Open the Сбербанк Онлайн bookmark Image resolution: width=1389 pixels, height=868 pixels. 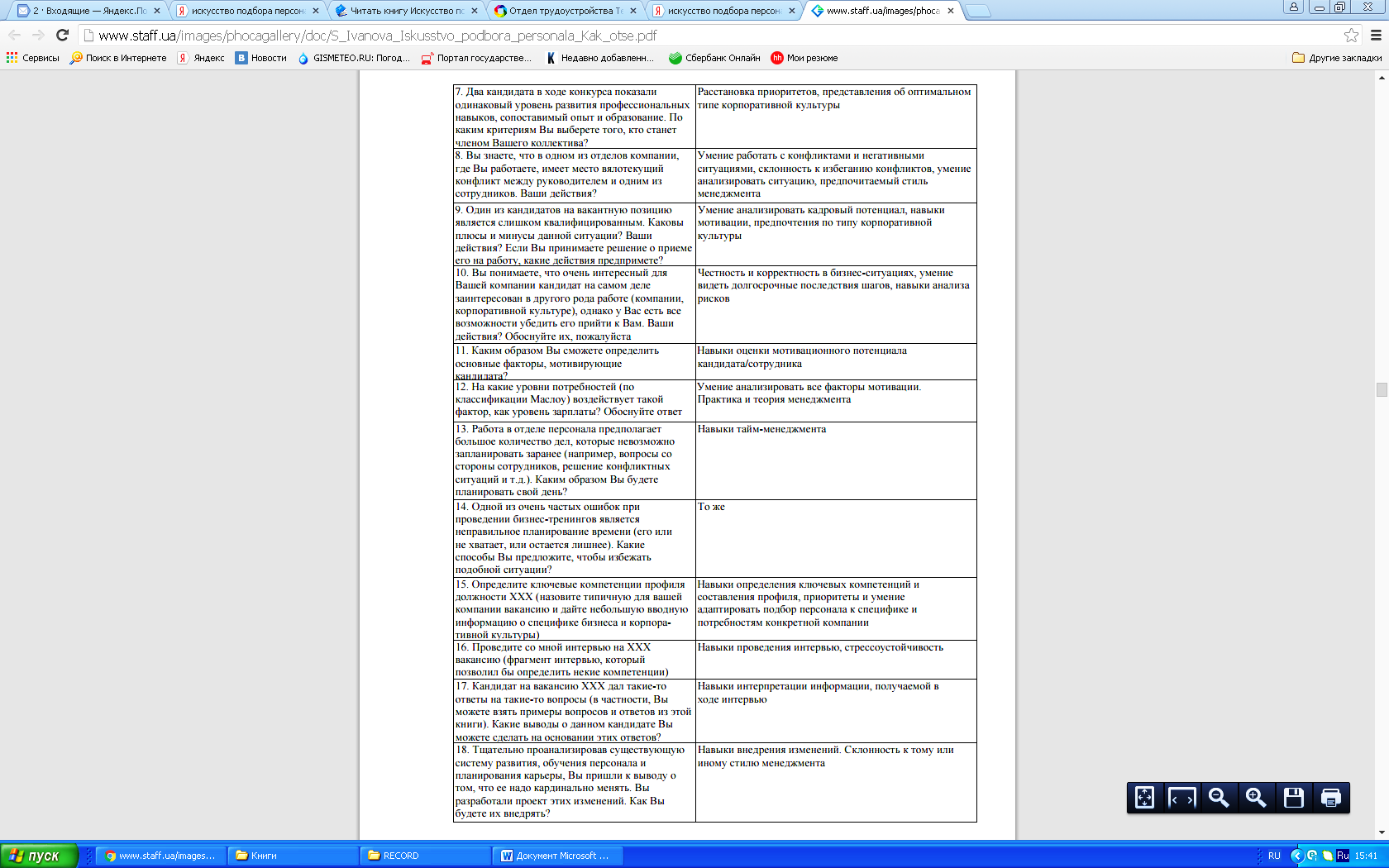714,58
